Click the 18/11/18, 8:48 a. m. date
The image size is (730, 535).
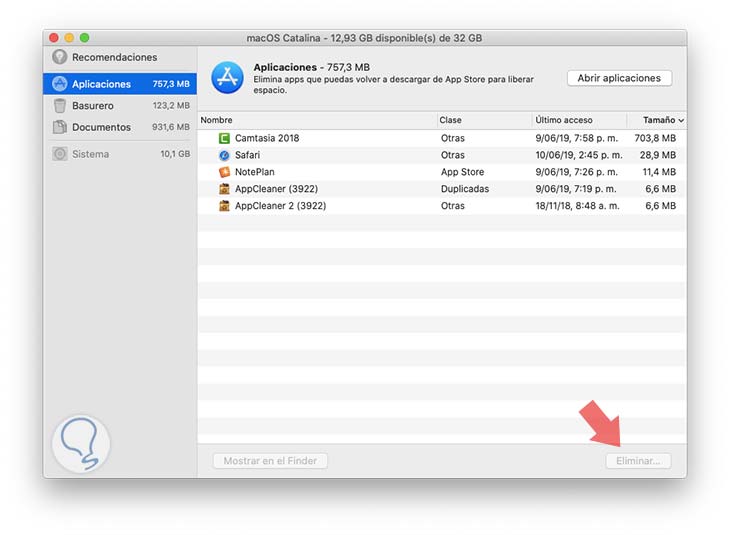click(577, 205)
